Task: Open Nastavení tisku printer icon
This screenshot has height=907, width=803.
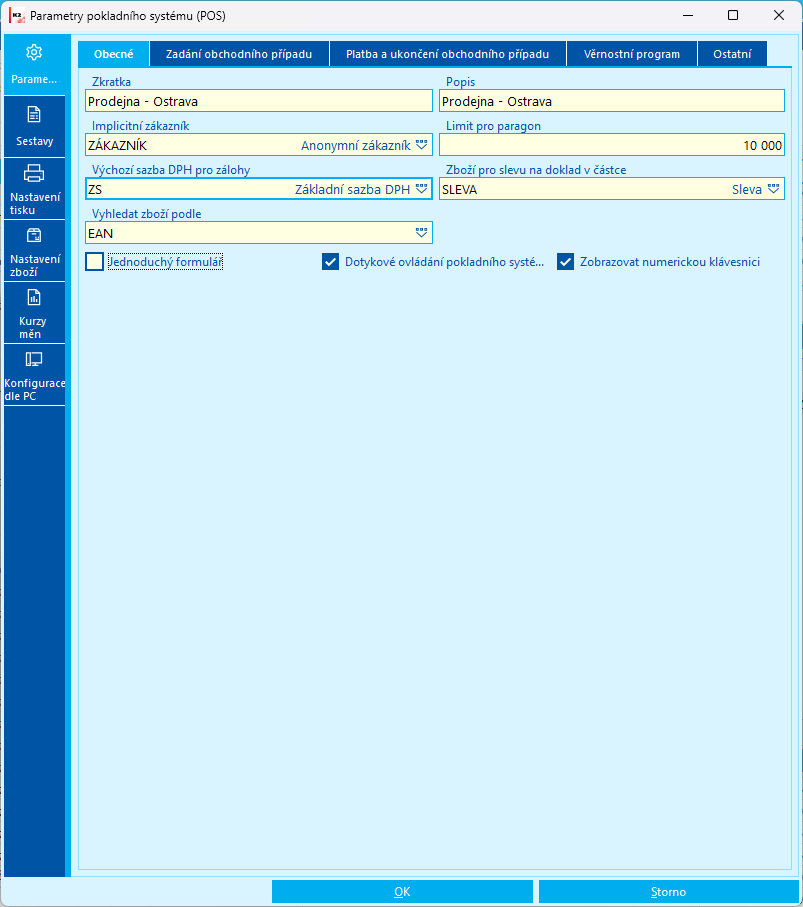Action: coord(34,173)
